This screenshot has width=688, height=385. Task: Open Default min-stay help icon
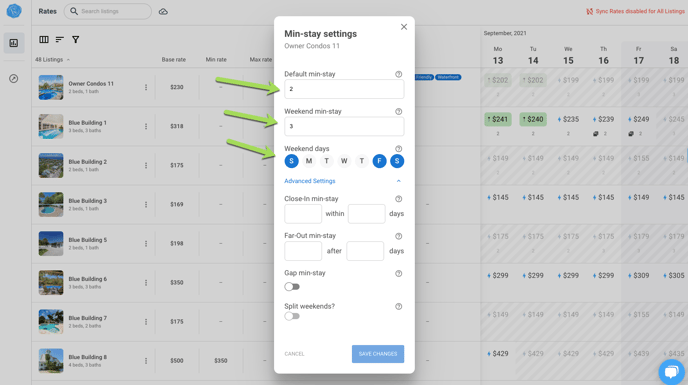(398, 74)
